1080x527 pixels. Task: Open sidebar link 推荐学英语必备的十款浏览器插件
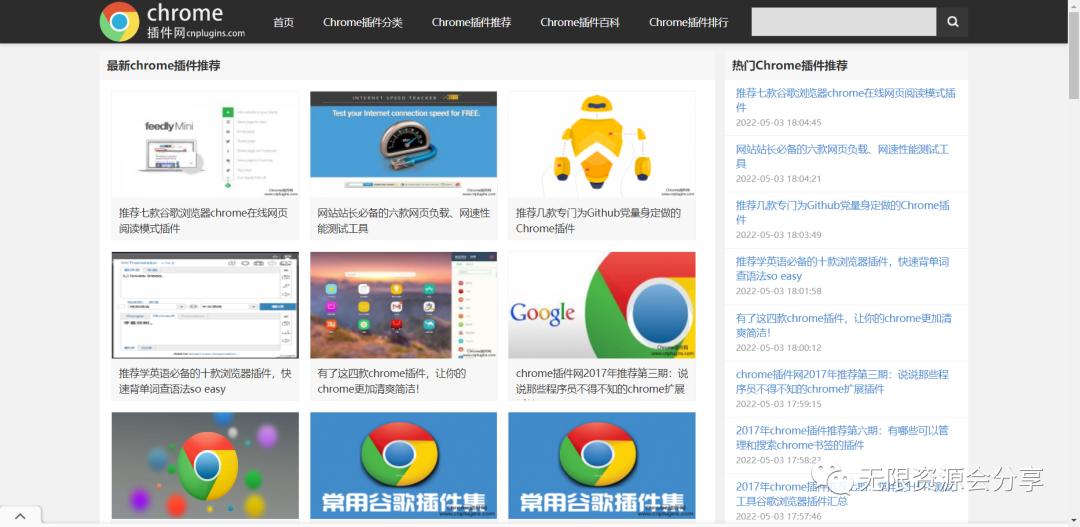(x=842, y=269)
